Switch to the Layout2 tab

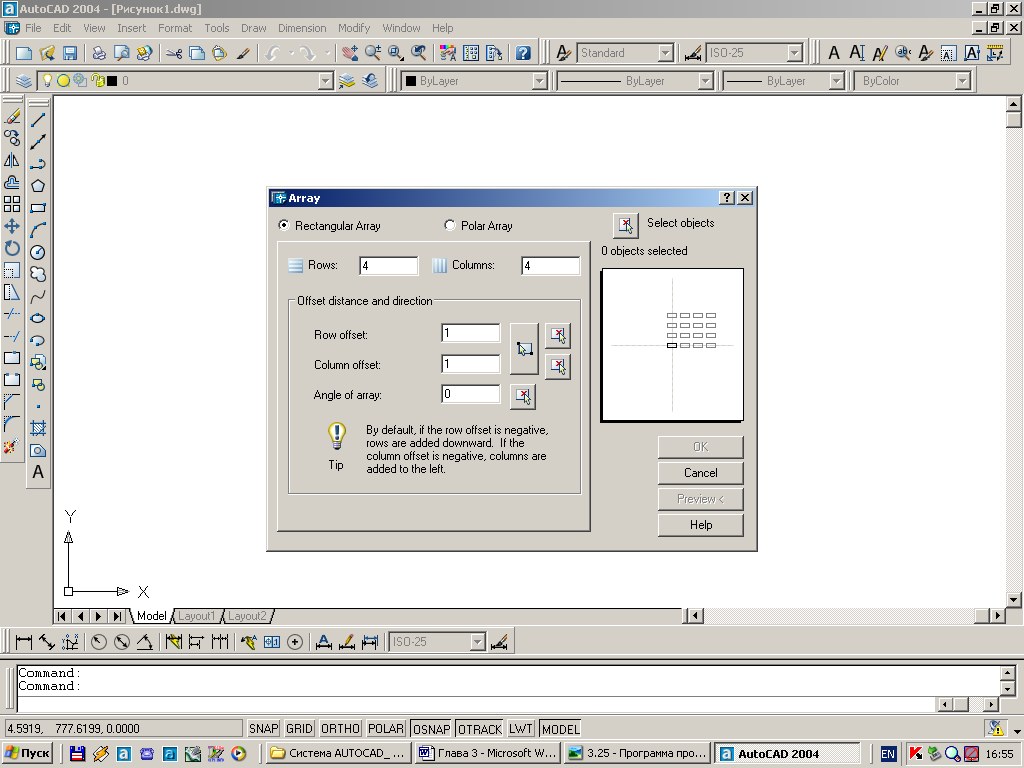[x=247, y=616]
